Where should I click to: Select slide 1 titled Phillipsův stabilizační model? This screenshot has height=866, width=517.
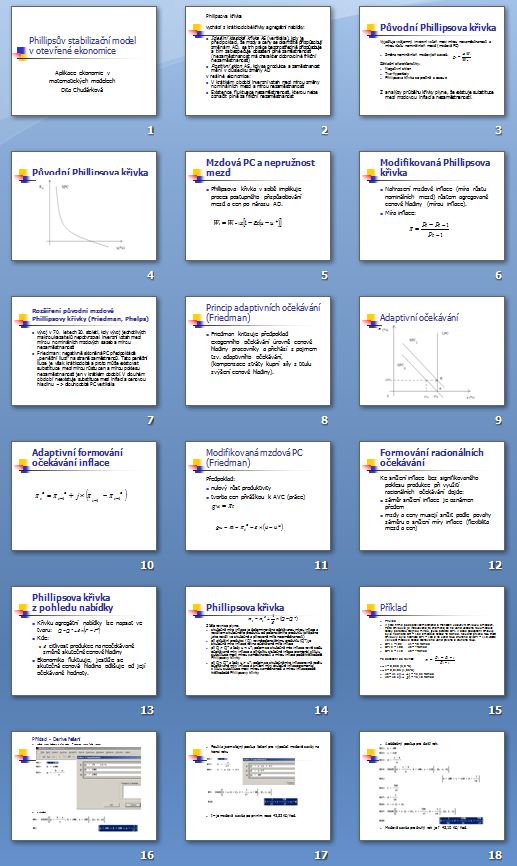84,61
